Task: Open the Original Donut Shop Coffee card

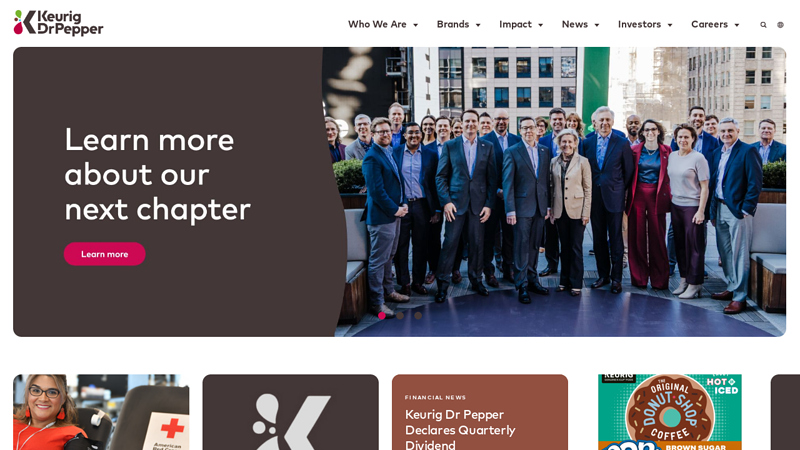Action: click(x=669, y=412)
